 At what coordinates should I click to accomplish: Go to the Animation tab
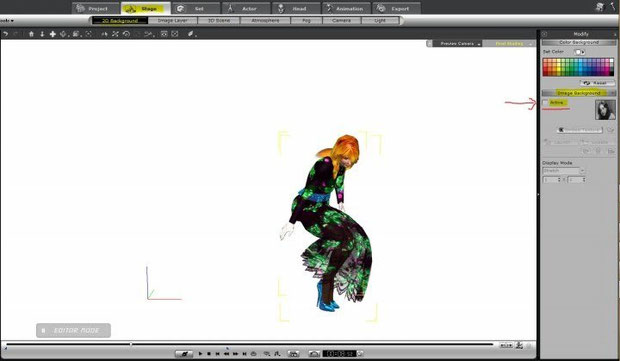point(346,8)
